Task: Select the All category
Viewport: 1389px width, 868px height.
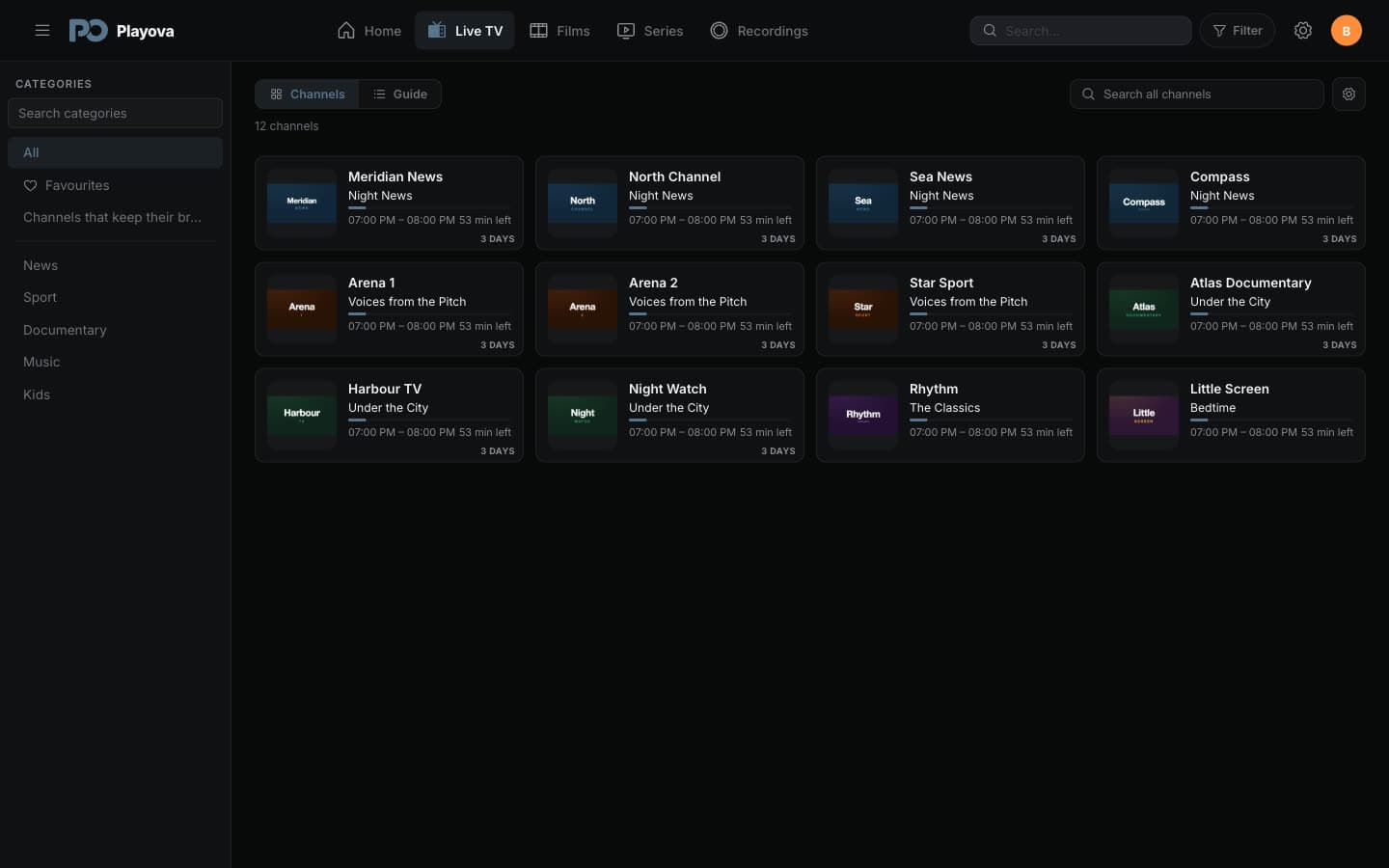Action: (115, 152)
